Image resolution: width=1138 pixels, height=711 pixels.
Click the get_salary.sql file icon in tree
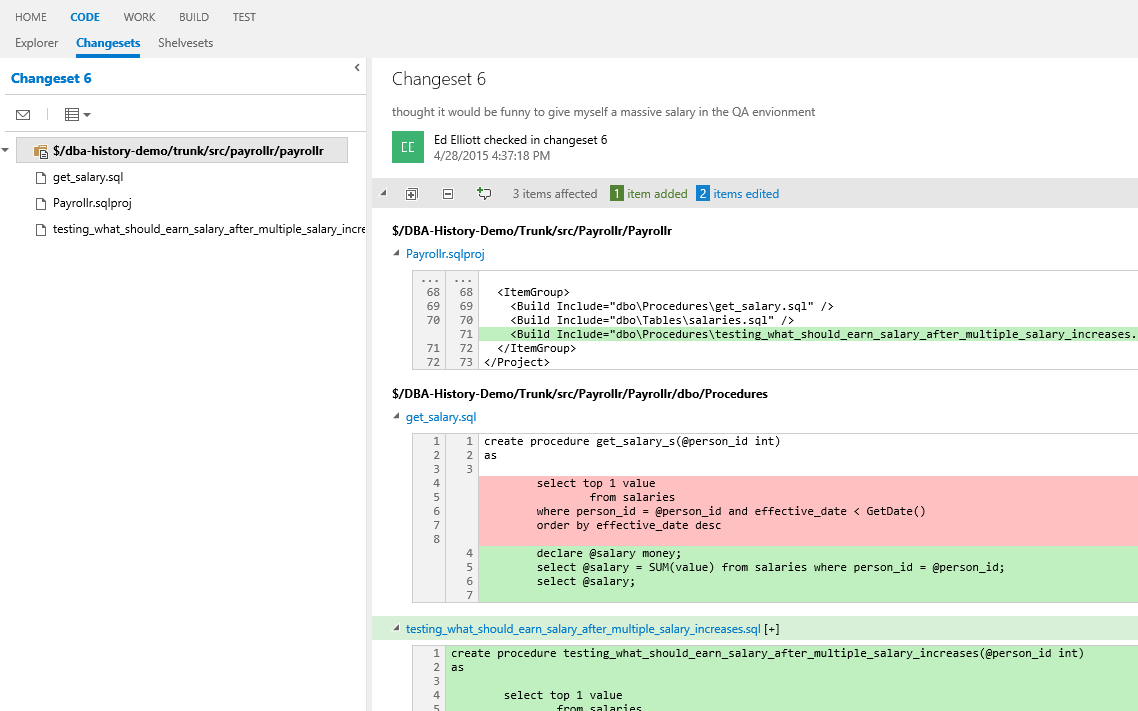41,178
